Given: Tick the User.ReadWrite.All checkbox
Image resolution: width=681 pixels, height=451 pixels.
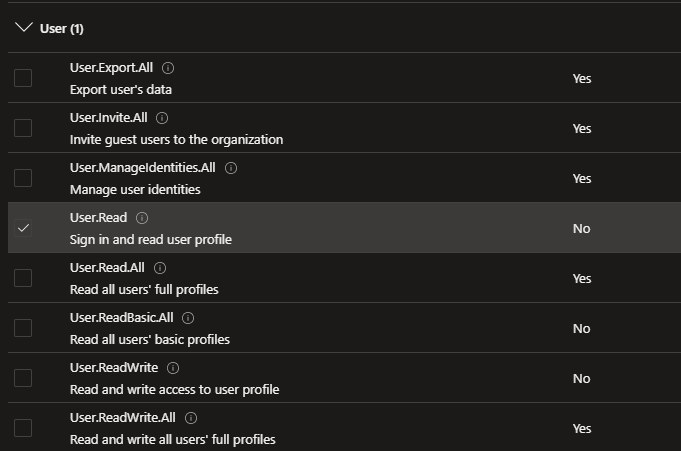Looking at the screenshot, I should (x=23, y=428).
